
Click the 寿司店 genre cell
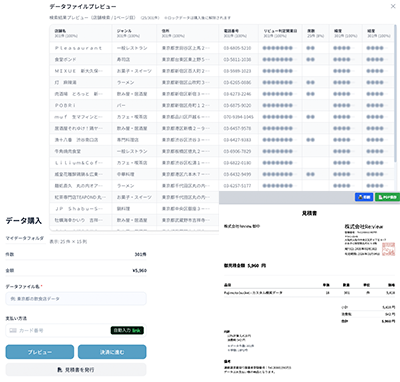pos(134,59)
